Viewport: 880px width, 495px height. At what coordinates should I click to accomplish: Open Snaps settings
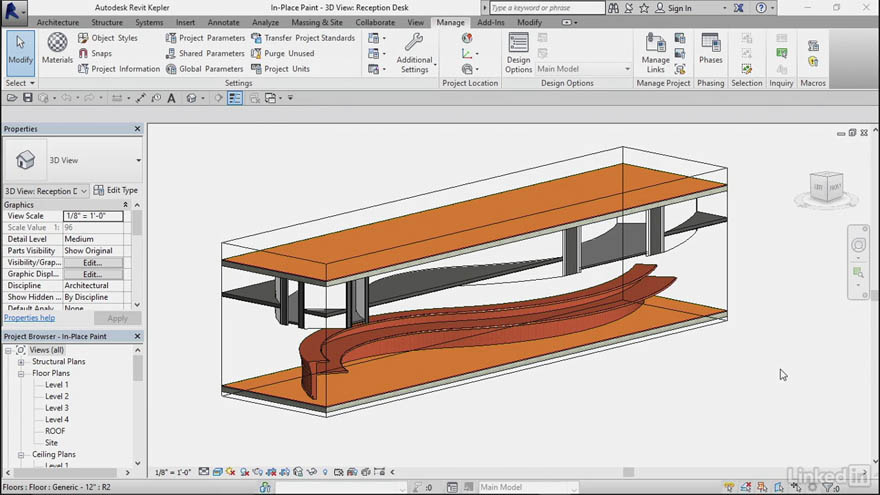(95, 53)
